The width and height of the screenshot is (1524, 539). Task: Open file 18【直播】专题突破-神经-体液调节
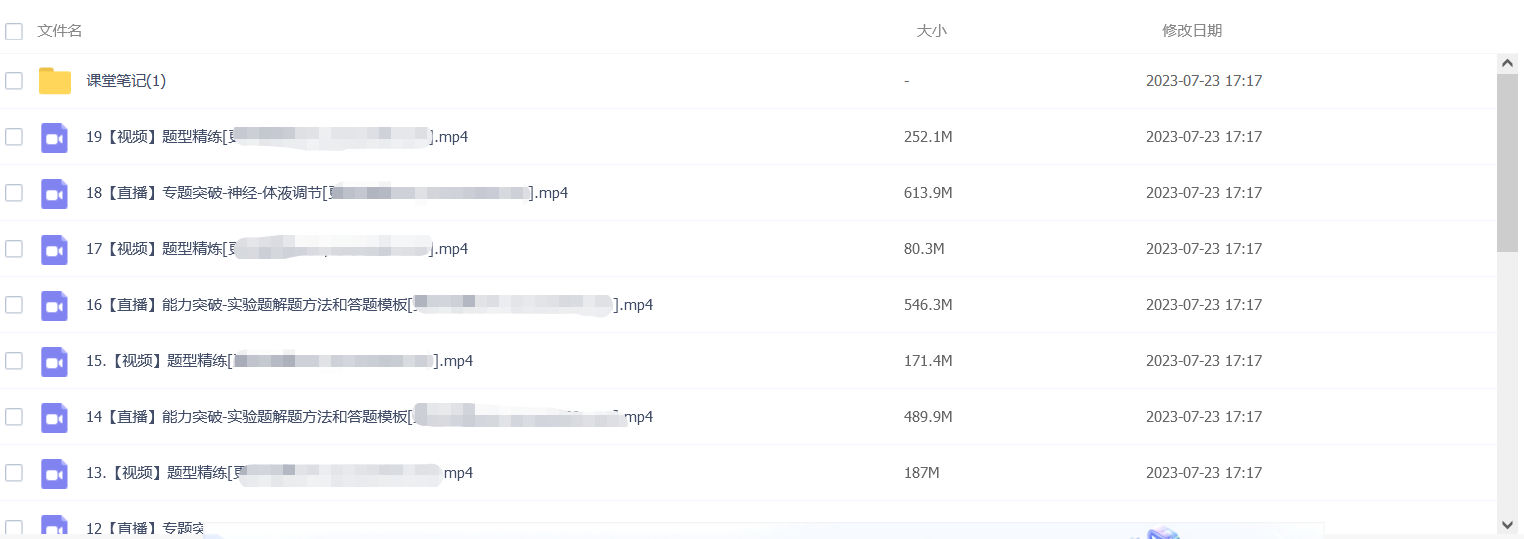[327, 193]
